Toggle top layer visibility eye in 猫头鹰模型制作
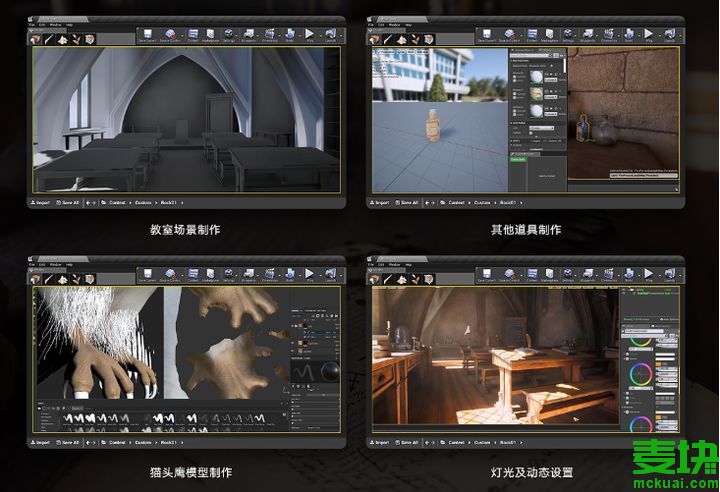This screenshot has width=720, height=492. click(x=293, y=326)
